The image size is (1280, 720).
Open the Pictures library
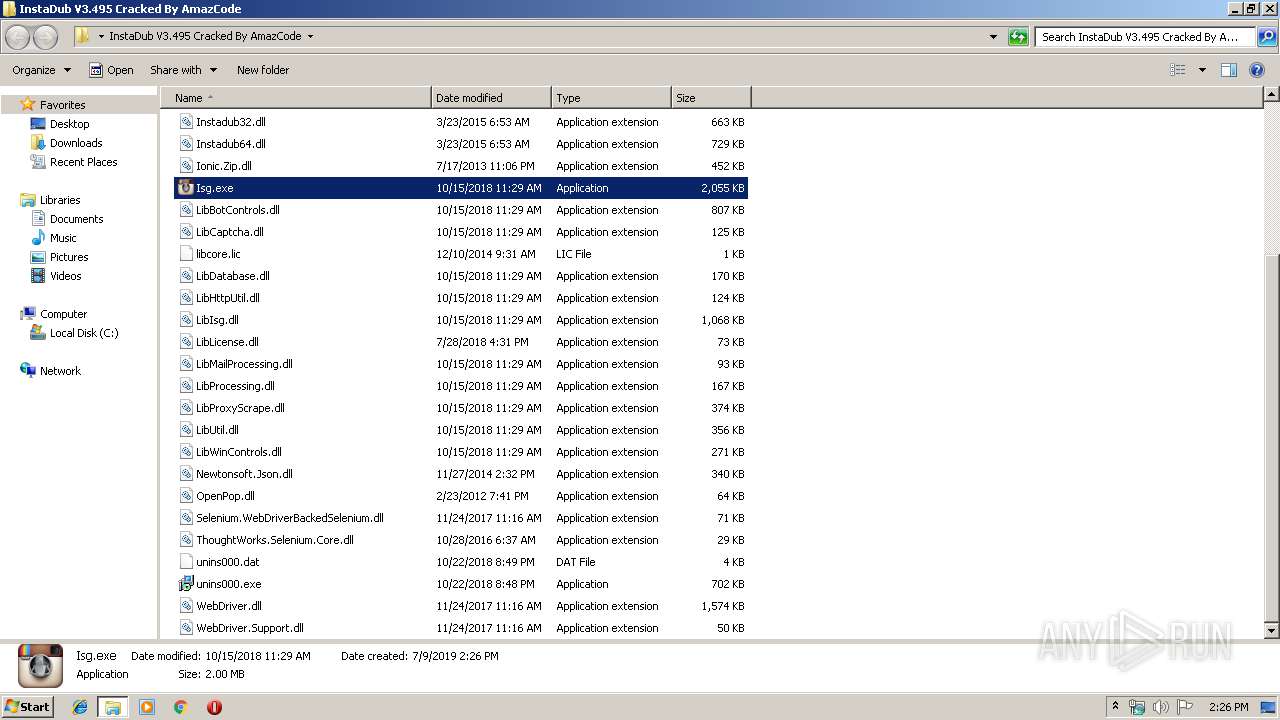60,257
